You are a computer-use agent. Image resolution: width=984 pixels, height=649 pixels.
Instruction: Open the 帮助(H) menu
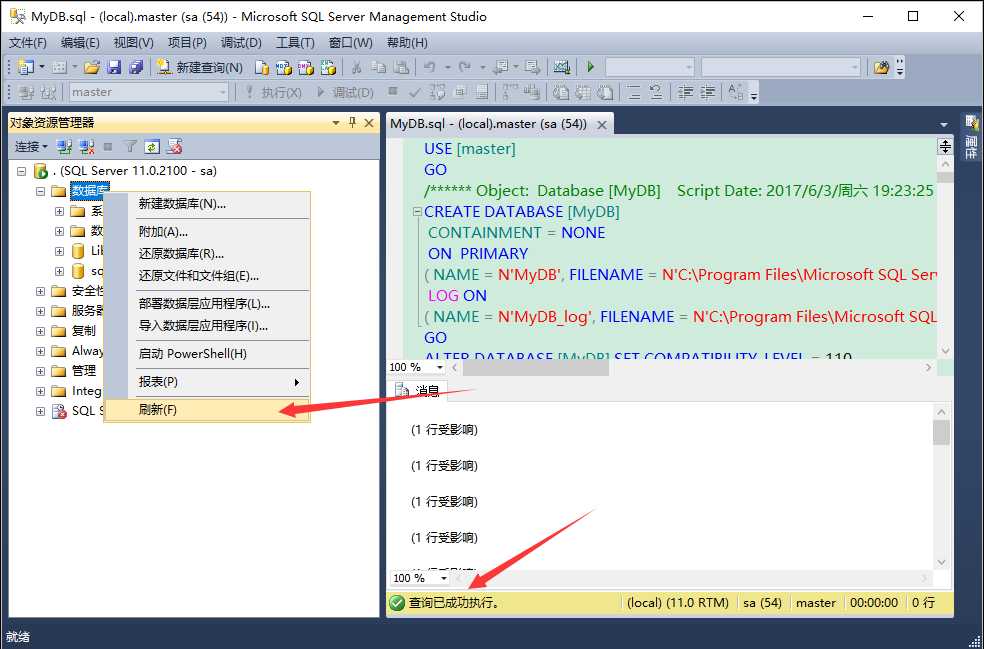pyautogui.click(x=407, y=43)
